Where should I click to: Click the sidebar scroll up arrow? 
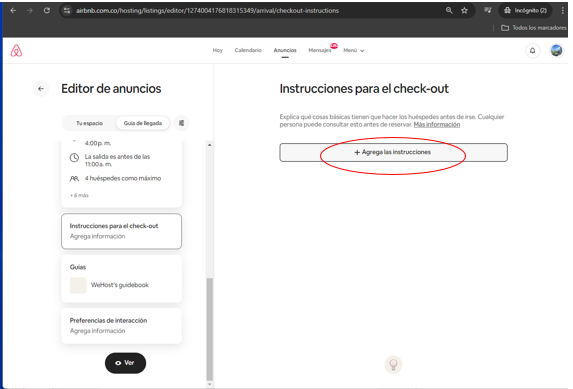point(209,145)
